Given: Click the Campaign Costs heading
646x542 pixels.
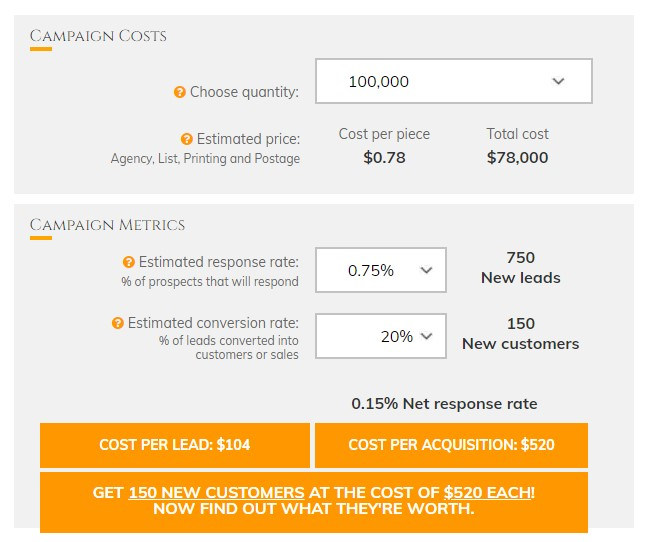Looking at the screenshot, I should click(x=98, y=36).
